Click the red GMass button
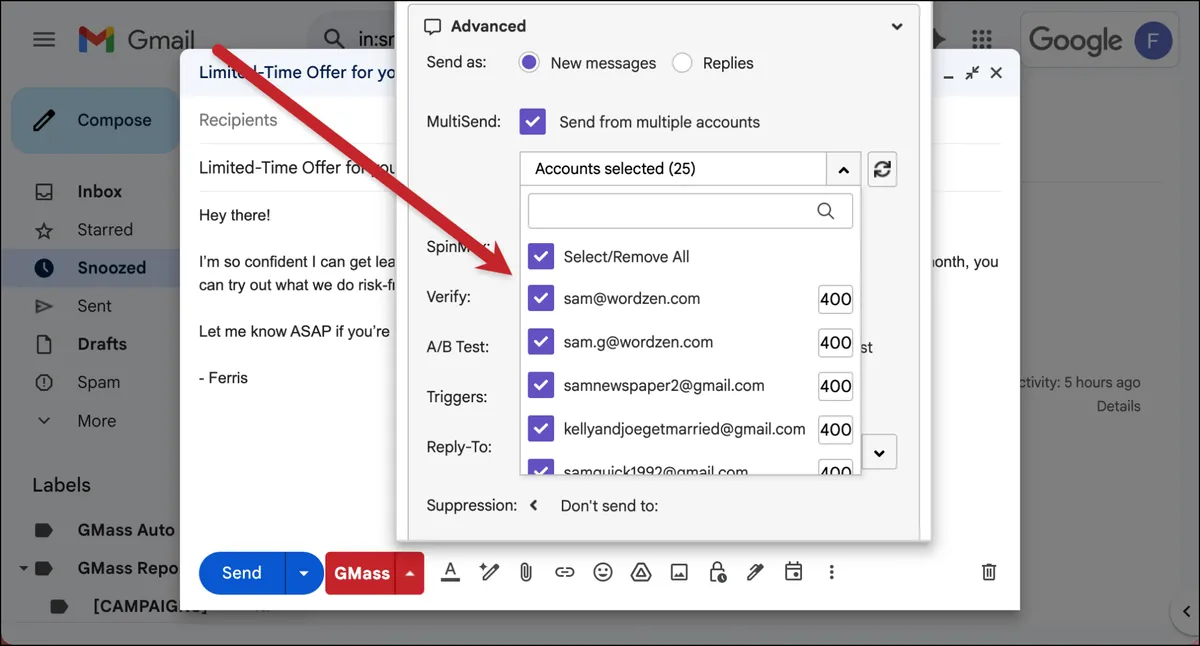The height and width of the screenshot is (646, 1200). point(361,573)
